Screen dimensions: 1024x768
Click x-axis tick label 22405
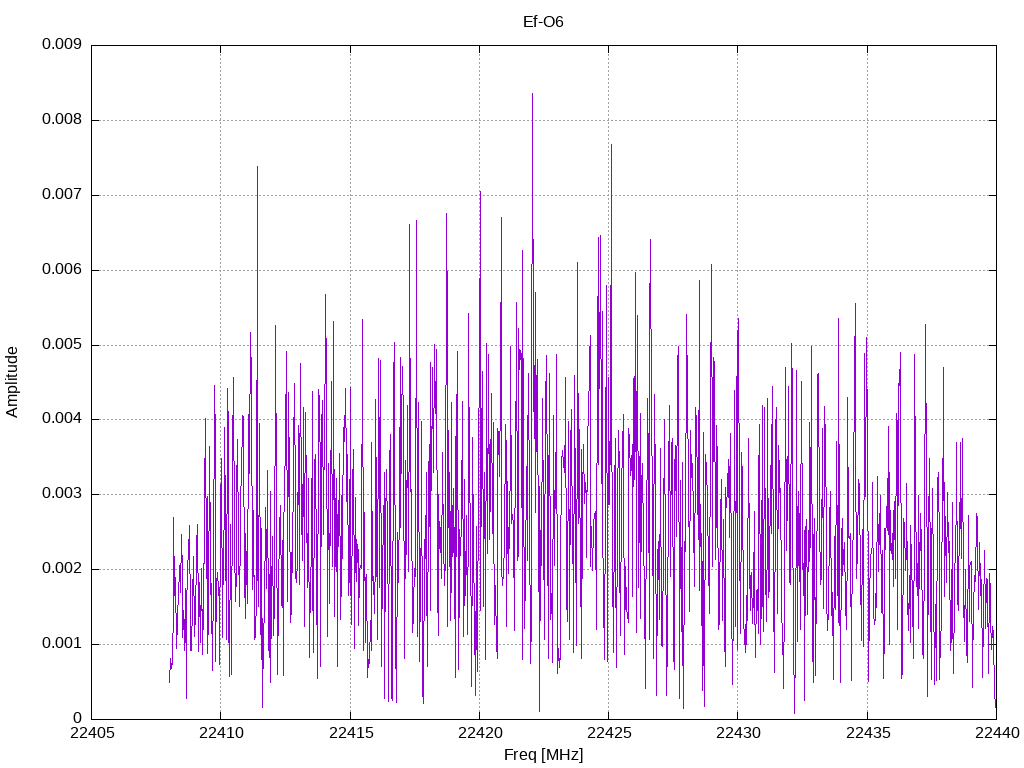[x=92, y=733]
